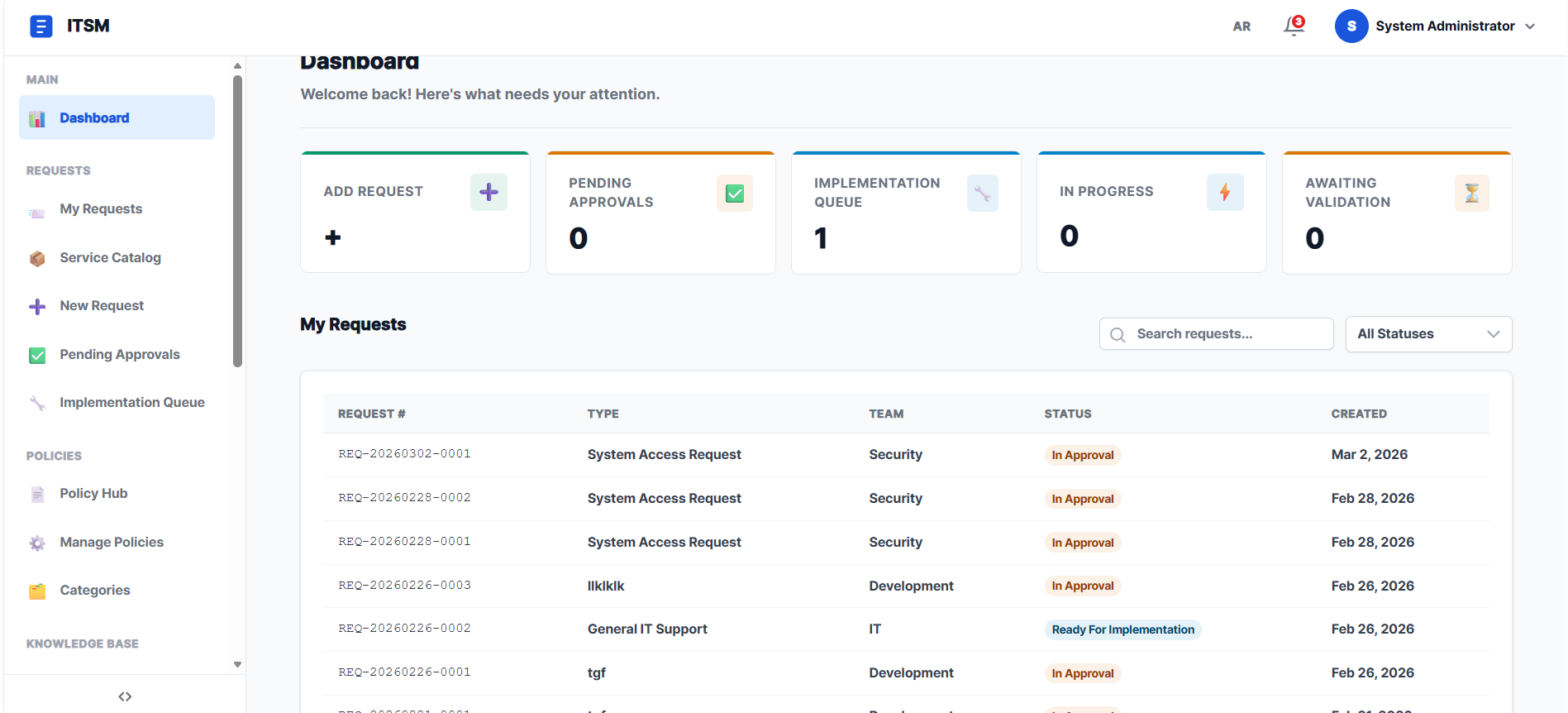Open the Awaiting Validation summary card

pos(1397,213)
